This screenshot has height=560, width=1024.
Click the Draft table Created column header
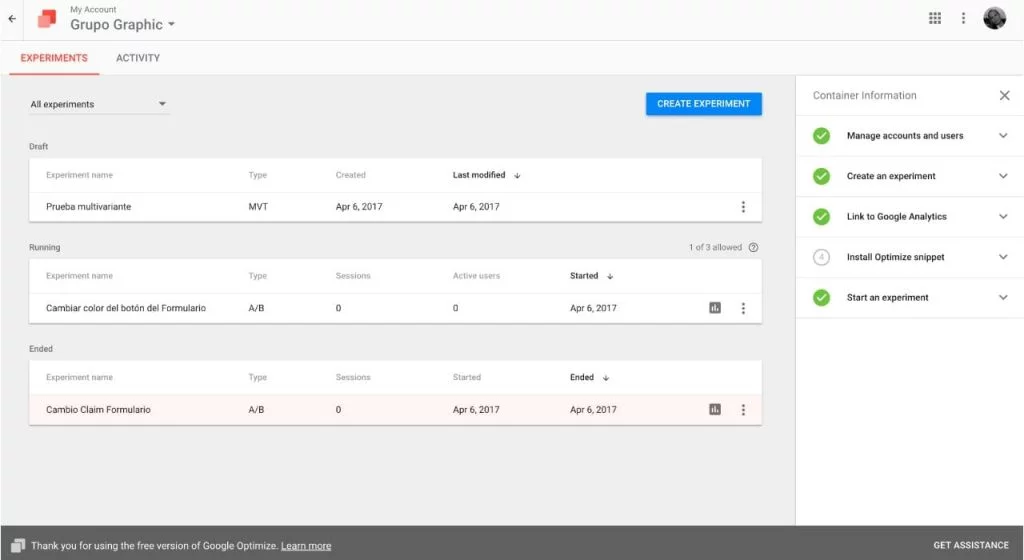point(351,175)
